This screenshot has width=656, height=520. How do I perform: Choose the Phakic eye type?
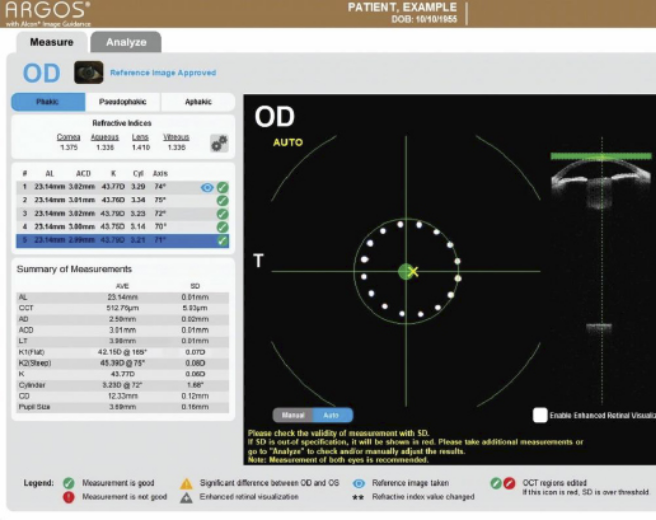click(48, 102)
